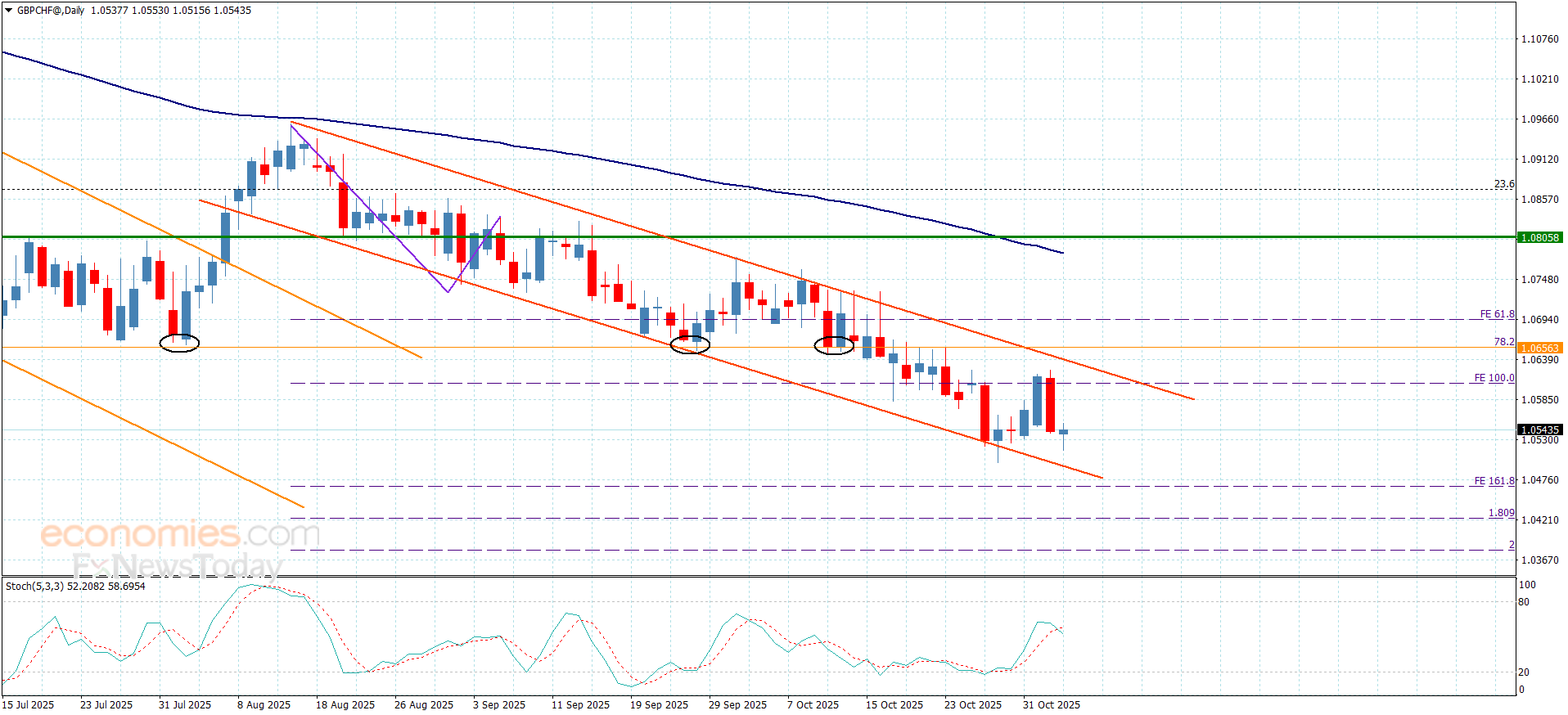The height and width of the screenshot is (715, 1568).
Task: Click the 1.08570 price axis label
Action: click(x=1539, y=200)
